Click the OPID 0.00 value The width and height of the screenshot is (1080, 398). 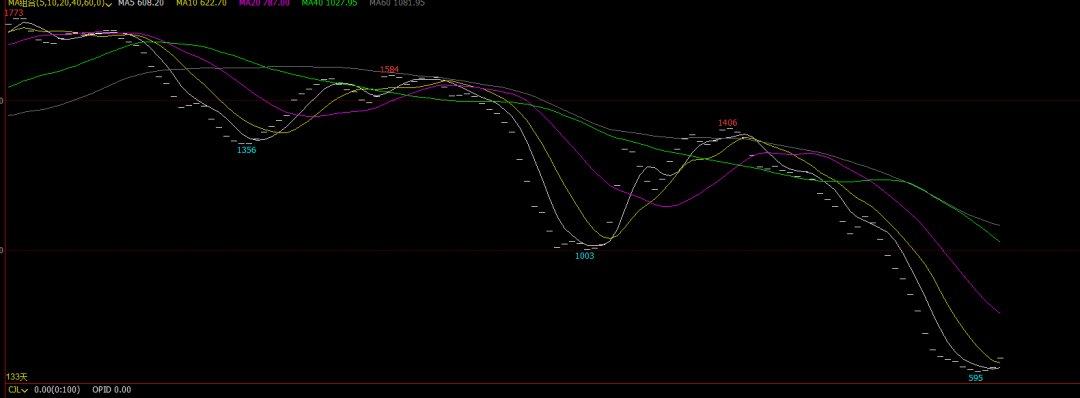click(112, 390)
